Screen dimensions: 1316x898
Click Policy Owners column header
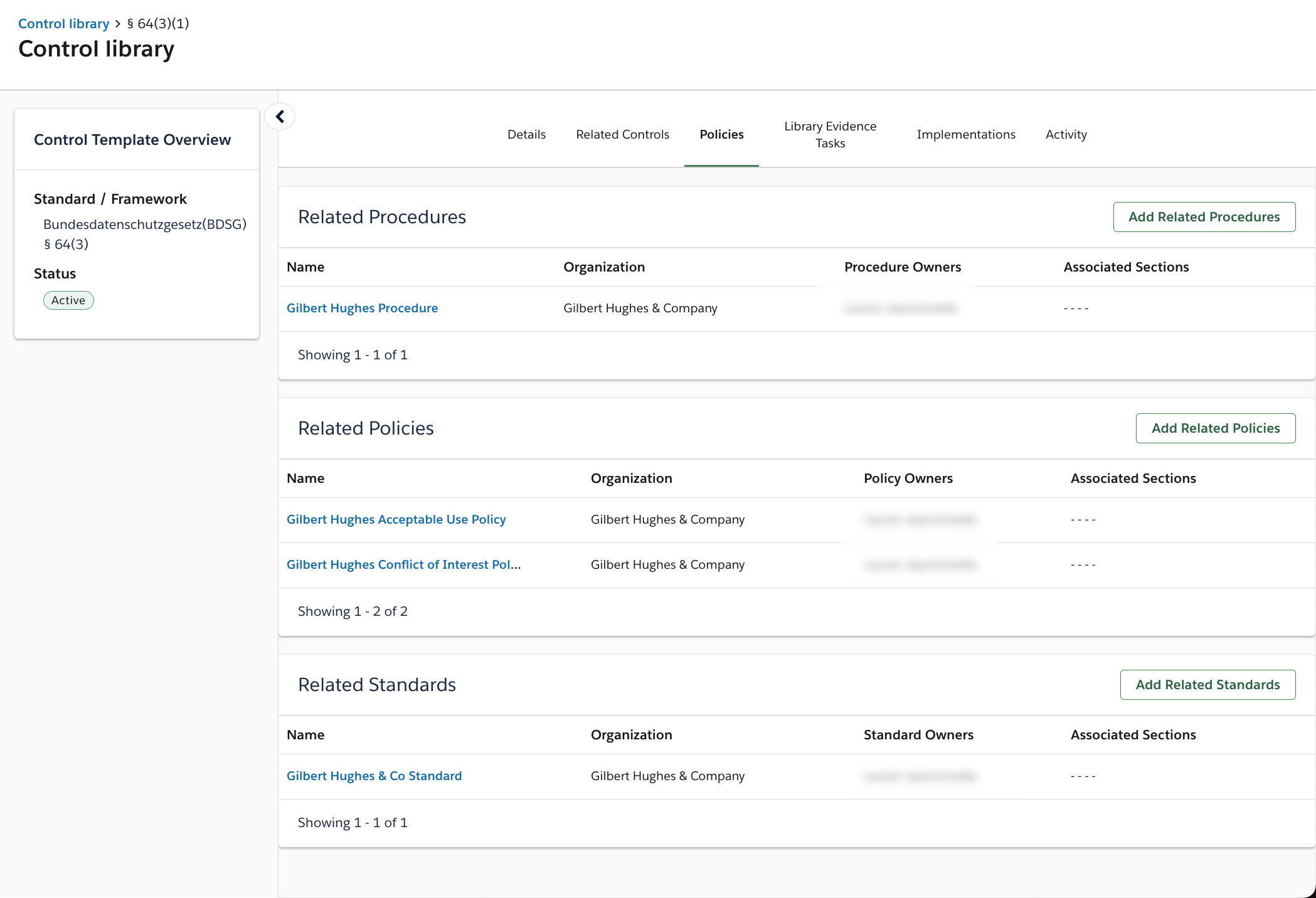pos(908,478)
